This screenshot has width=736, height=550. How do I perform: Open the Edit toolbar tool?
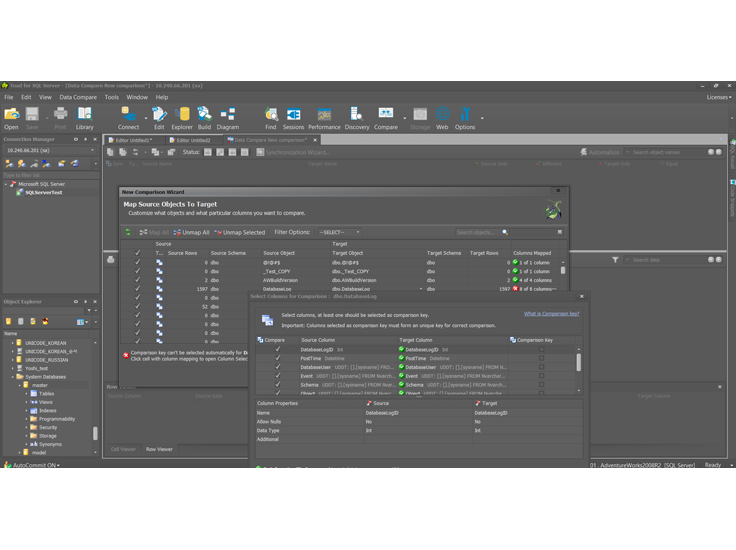pyautogui.click(x=159, y=115)
